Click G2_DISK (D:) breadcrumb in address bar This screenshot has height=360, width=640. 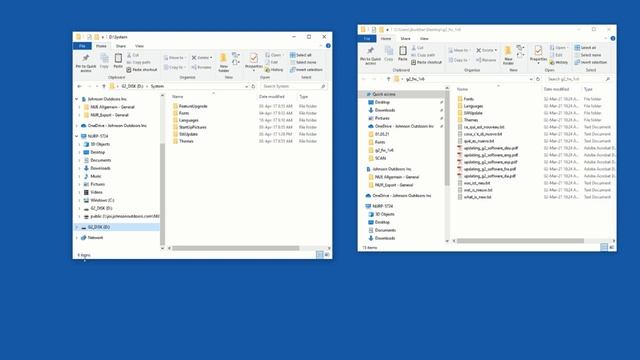(x=132, y=87)
